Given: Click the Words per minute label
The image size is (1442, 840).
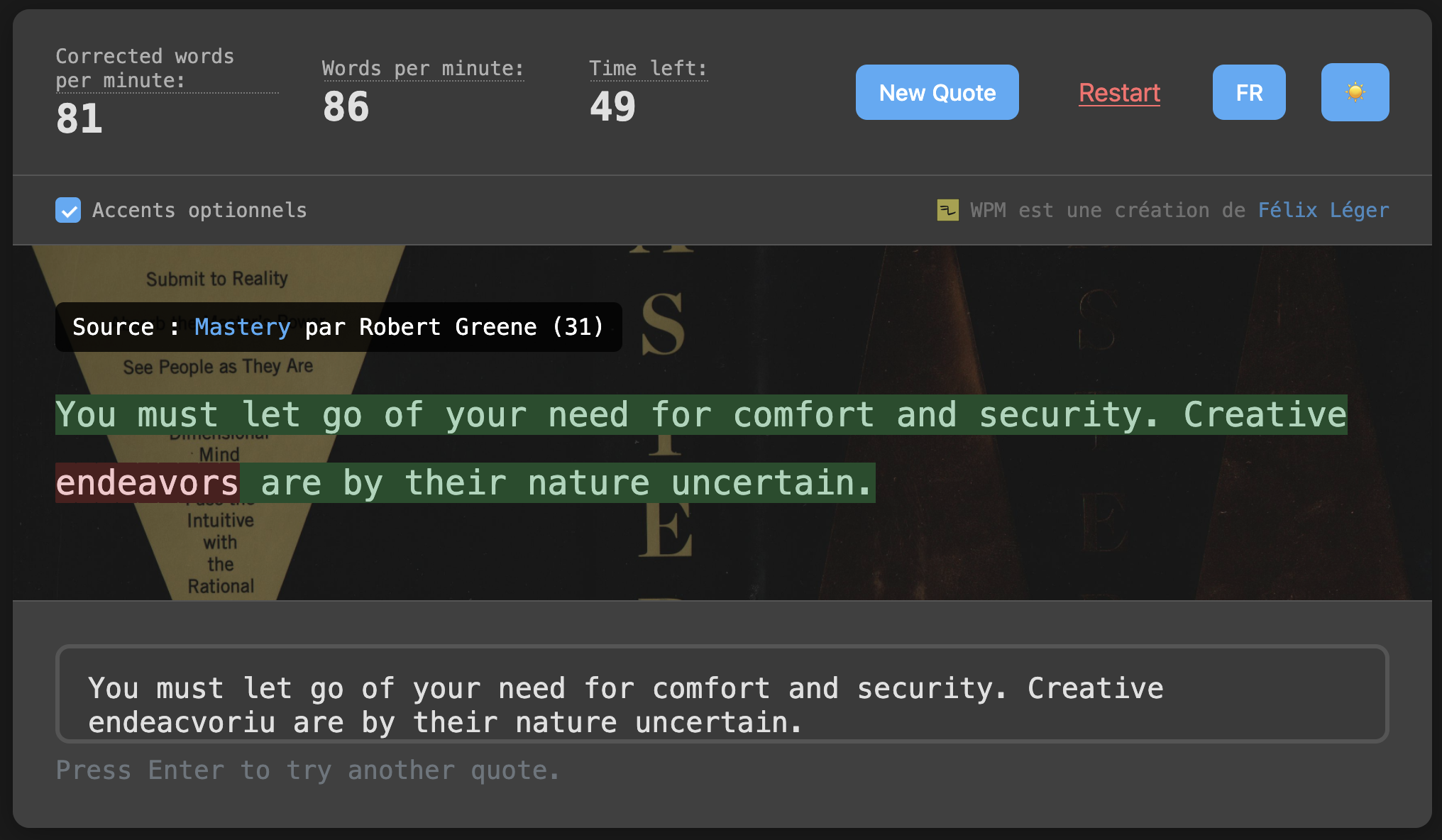Looking at the screenshot, I should 423,68.
